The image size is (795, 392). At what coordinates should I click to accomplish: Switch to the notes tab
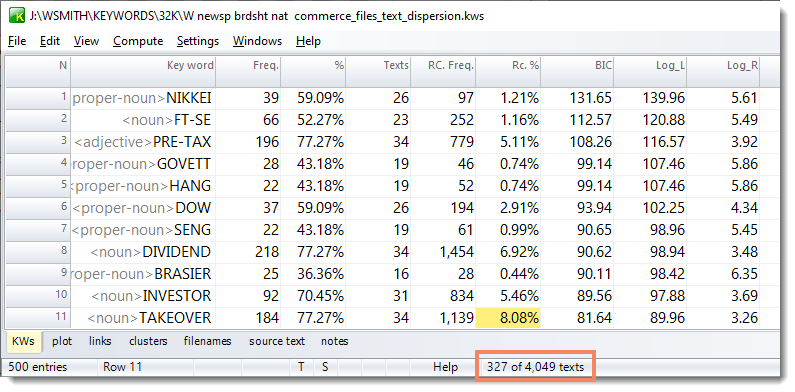335,341
